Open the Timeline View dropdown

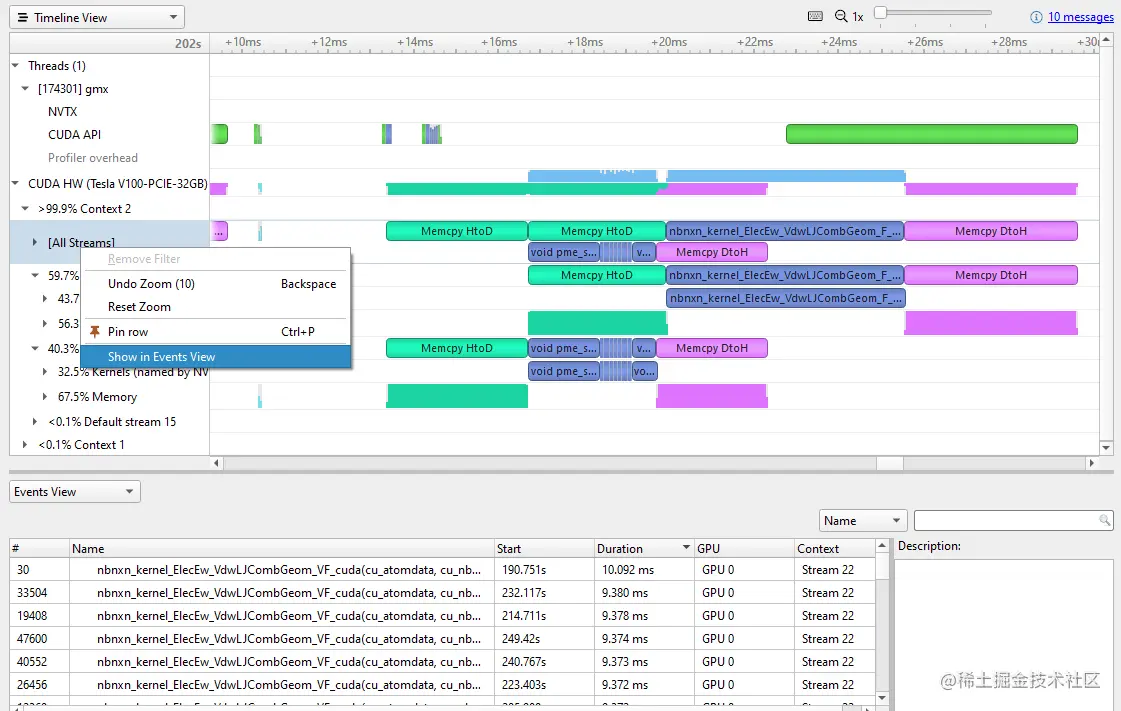click(x=96, y=16)
